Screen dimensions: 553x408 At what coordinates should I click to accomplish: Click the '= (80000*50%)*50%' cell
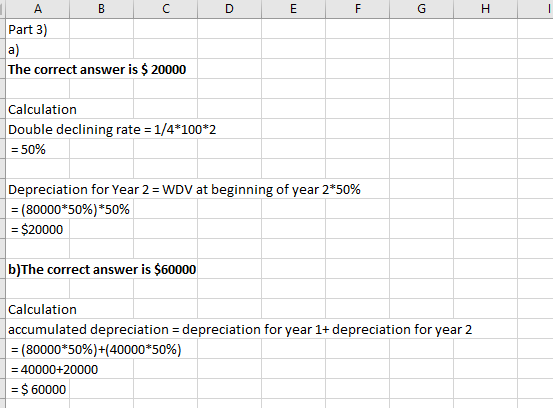pos(70,209)
